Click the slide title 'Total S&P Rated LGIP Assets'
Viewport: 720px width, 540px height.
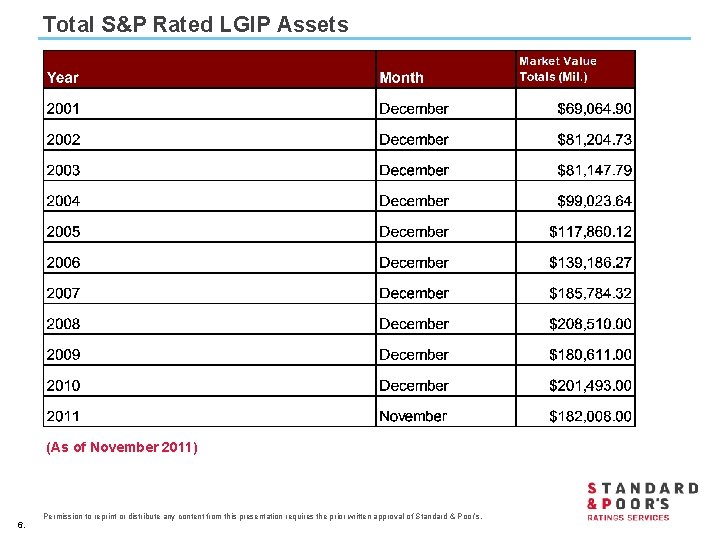196,25
